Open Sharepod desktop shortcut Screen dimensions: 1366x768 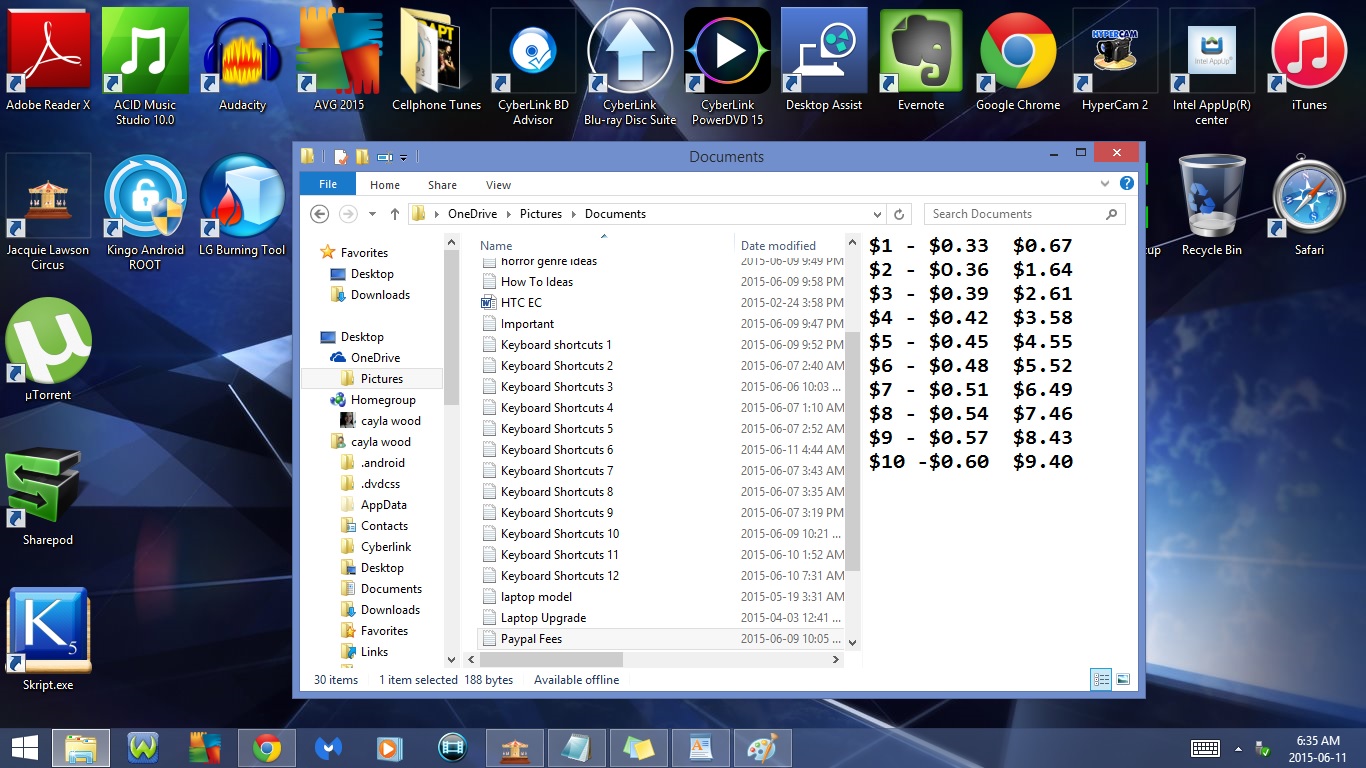48,495
